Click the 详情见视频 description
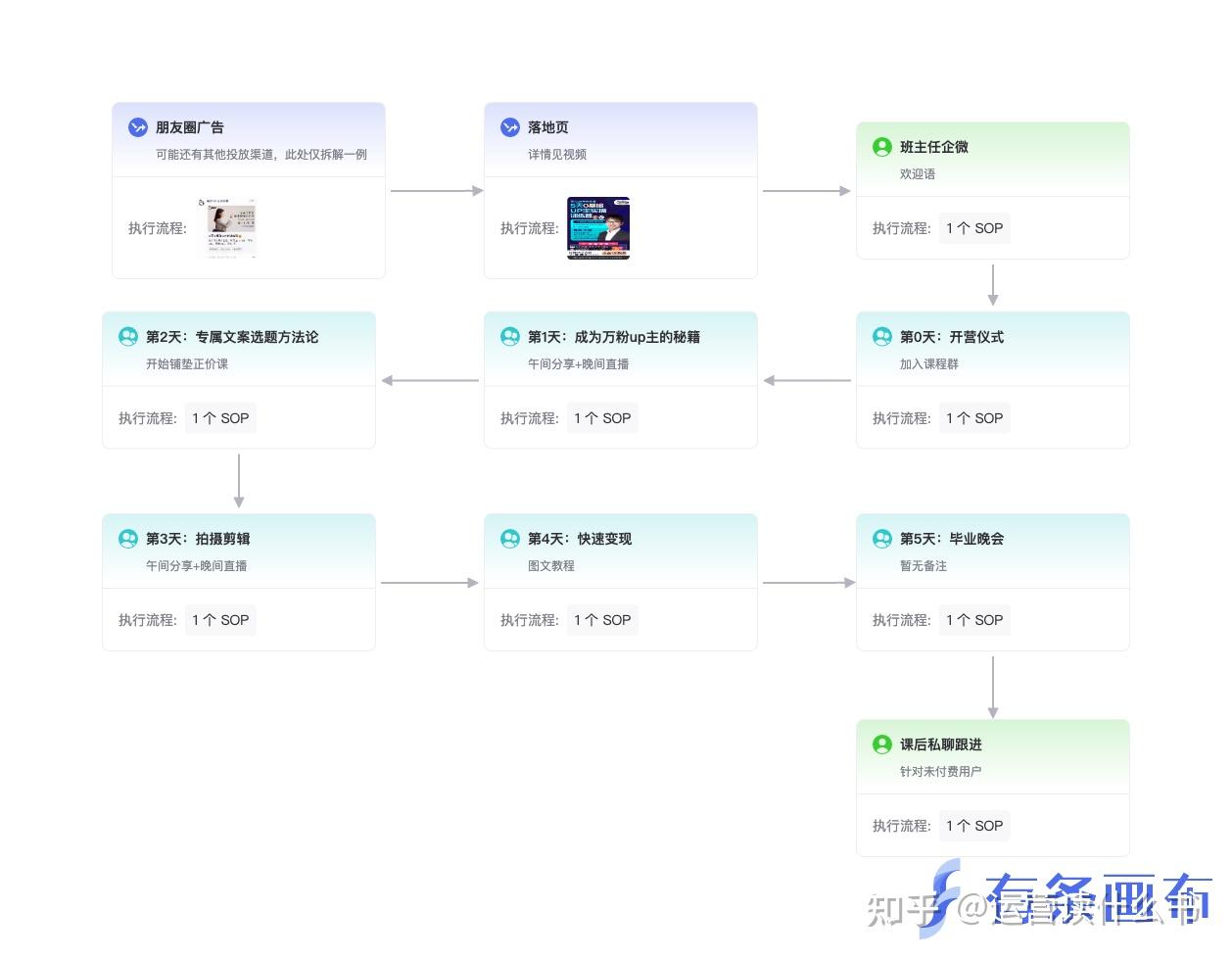Screen dimensions: 1232x959 (557, 155)
